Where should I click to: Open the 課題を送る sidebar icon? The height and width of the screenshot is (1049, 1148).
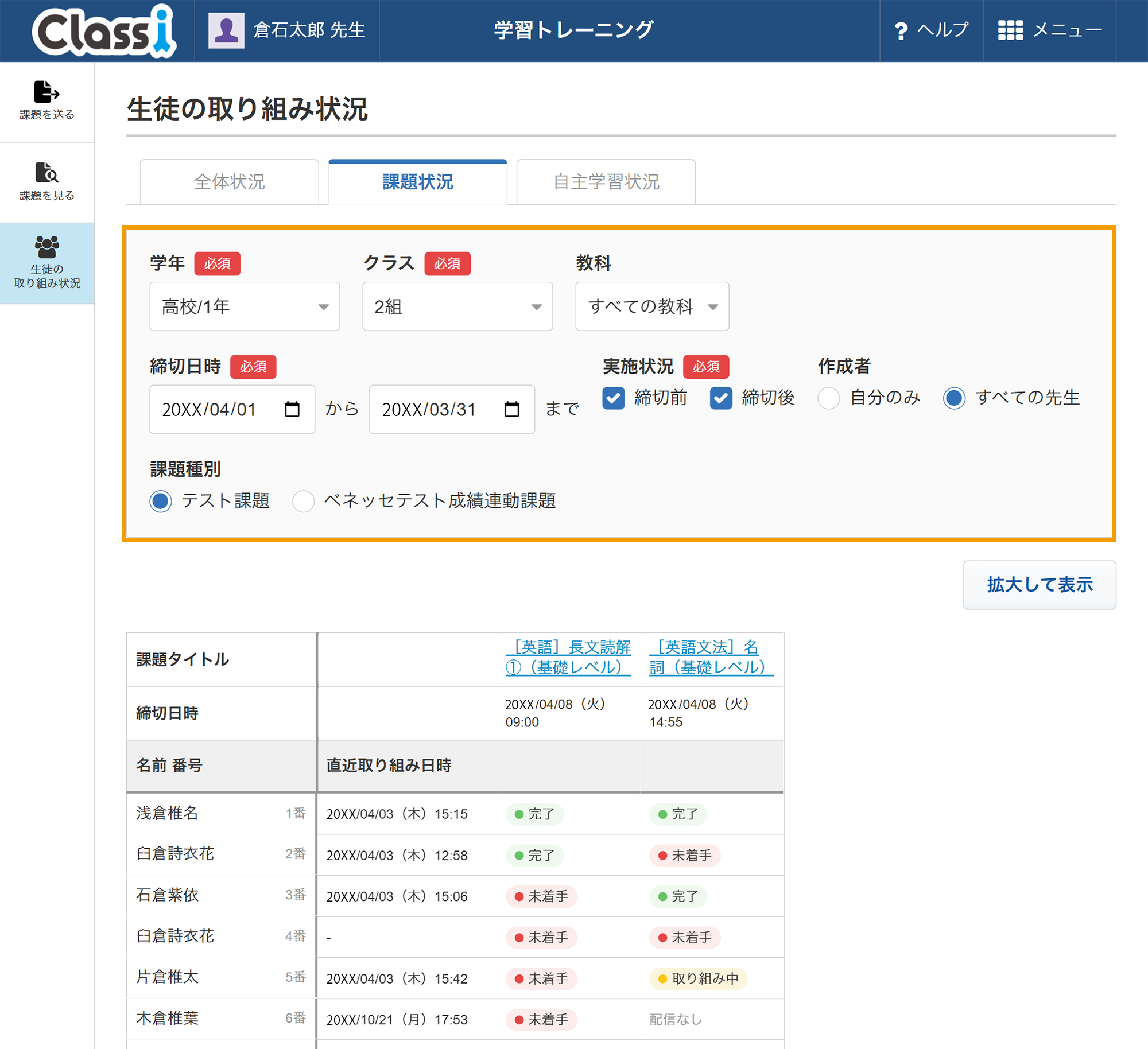pos(46,92)
